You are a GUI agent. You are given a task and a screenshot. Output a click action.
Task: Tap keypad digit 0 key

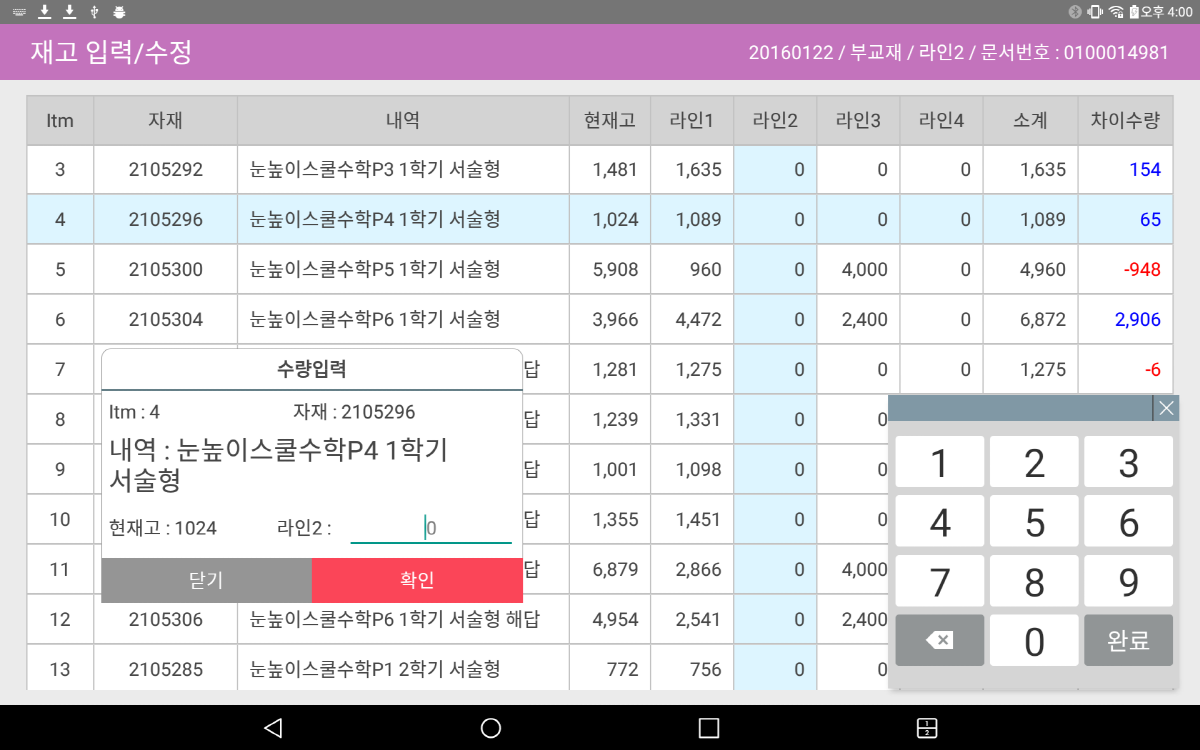1034,640
